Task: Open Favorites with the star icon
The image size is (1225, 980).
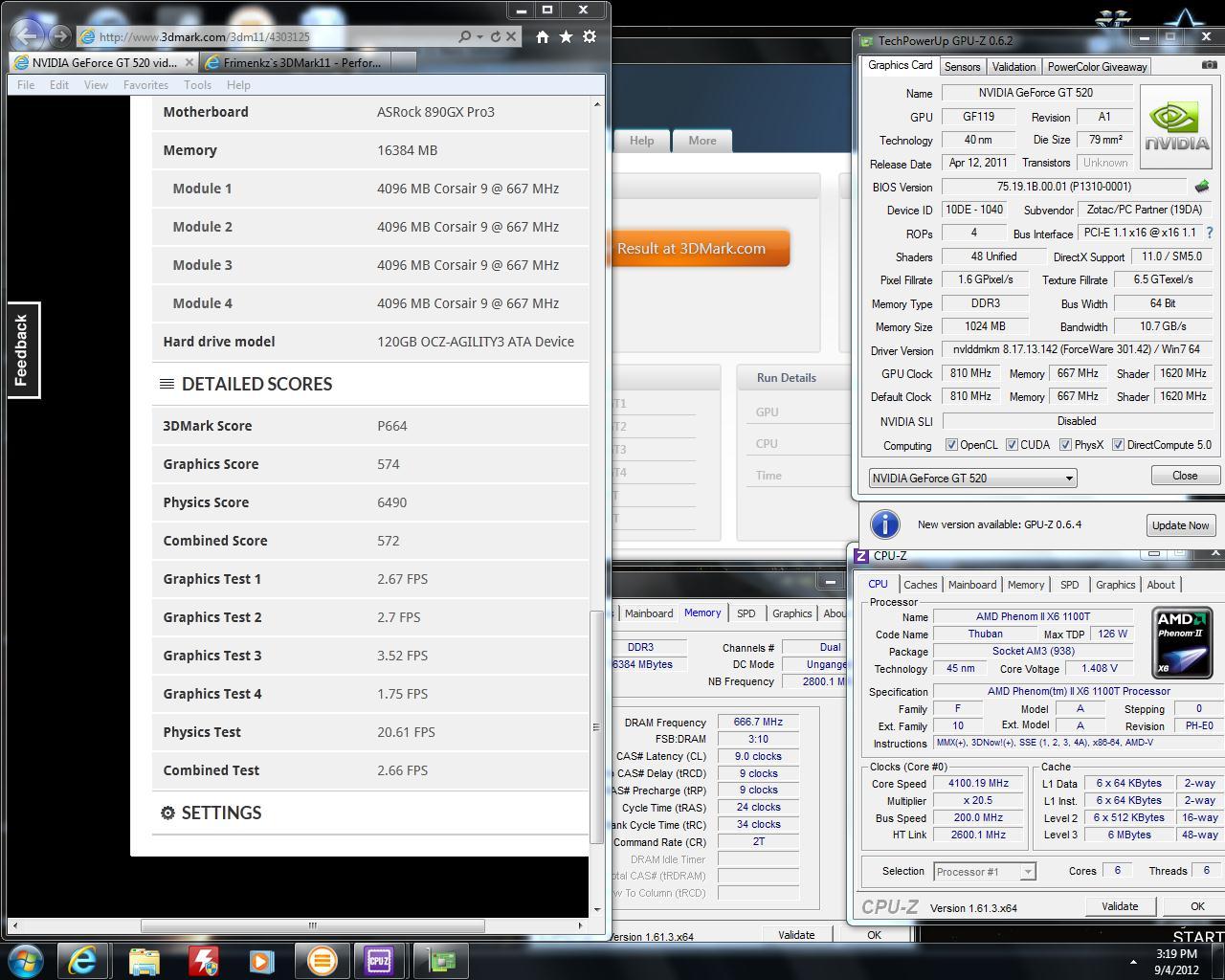Action: coord(567,36)
